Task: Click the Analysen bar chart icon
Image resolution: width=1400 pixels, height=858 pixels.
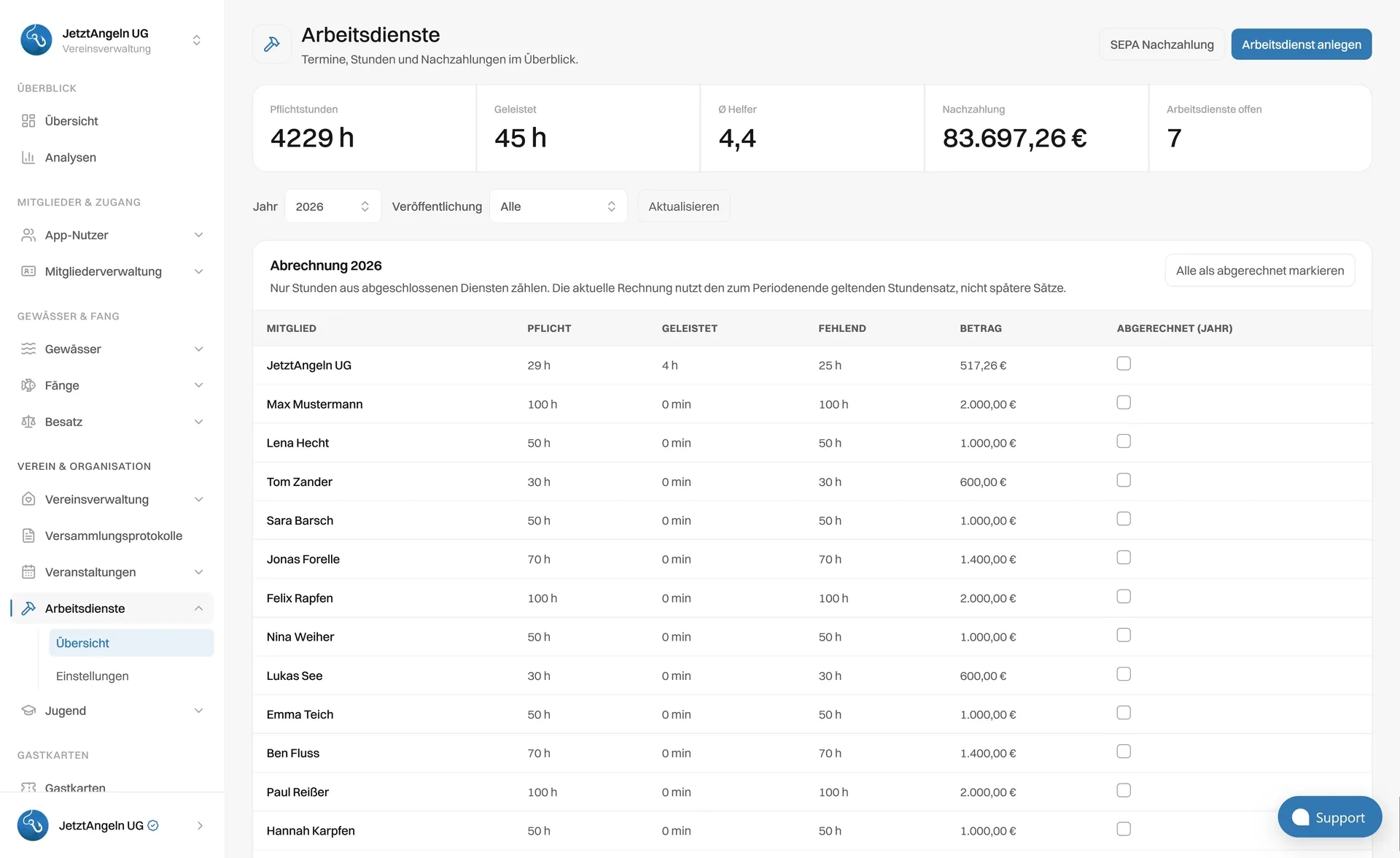Action: click(x=28, y=158)
